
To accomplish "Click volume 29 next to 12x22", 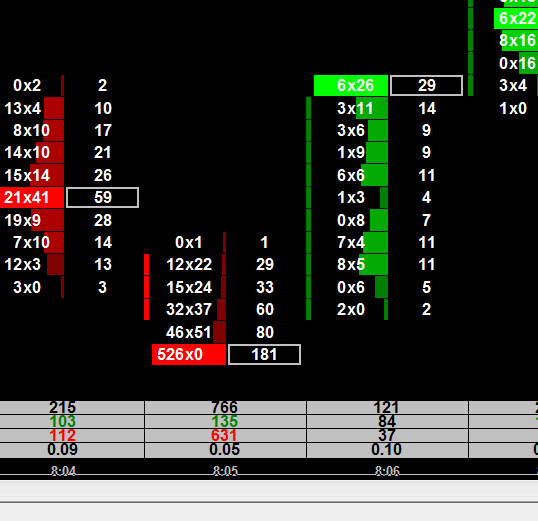I will [x=265, y=265].
